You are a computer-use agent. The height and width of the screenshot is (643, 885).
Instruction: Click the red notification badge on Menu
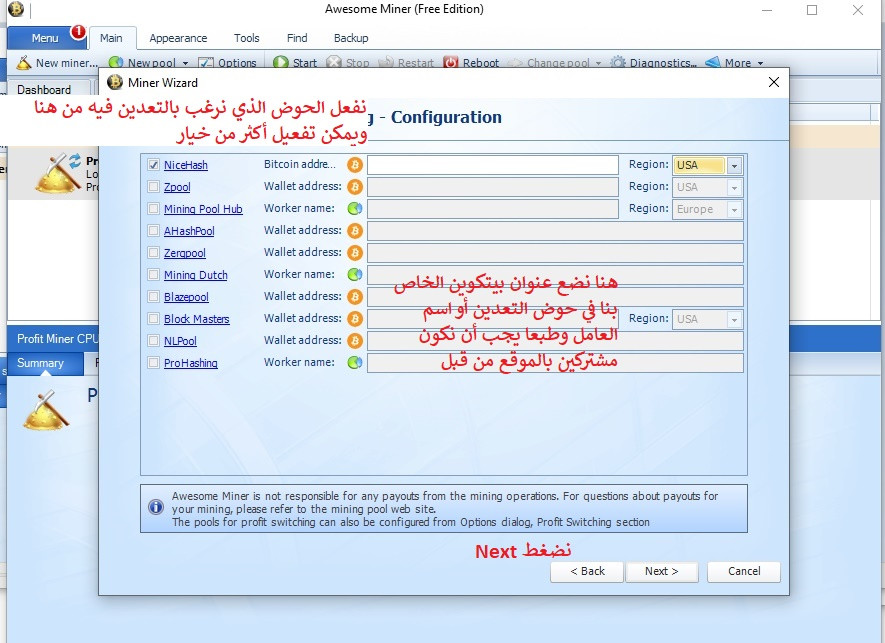[x=78, y=31]
